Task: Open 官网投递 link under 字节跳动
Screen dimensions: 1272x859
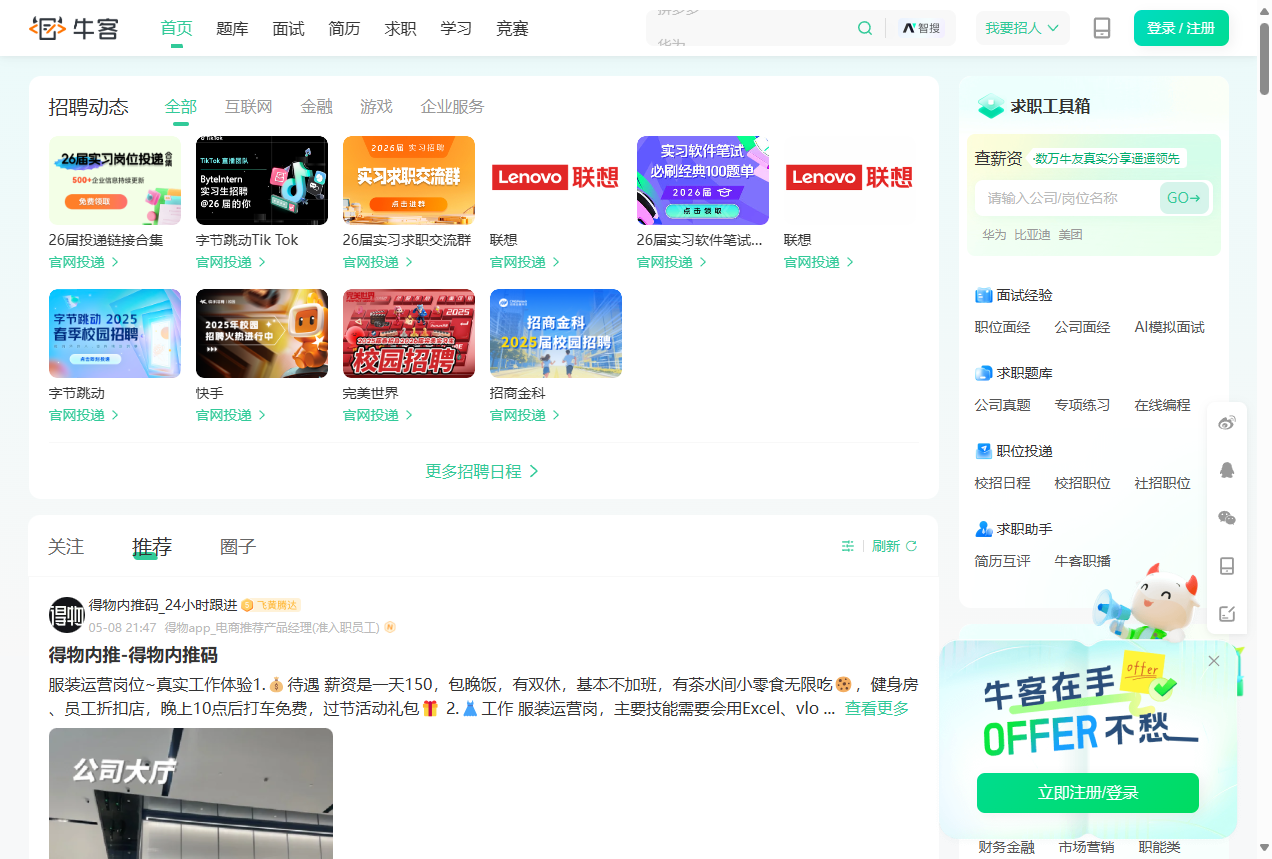Action: [76, 415]
